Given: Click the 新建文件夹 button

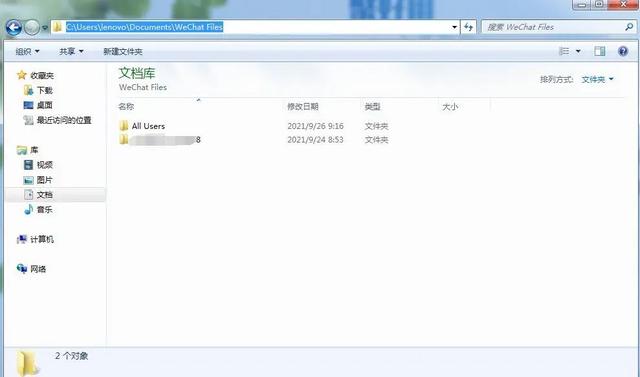Looking at the screenshot, I should point(123,51).
